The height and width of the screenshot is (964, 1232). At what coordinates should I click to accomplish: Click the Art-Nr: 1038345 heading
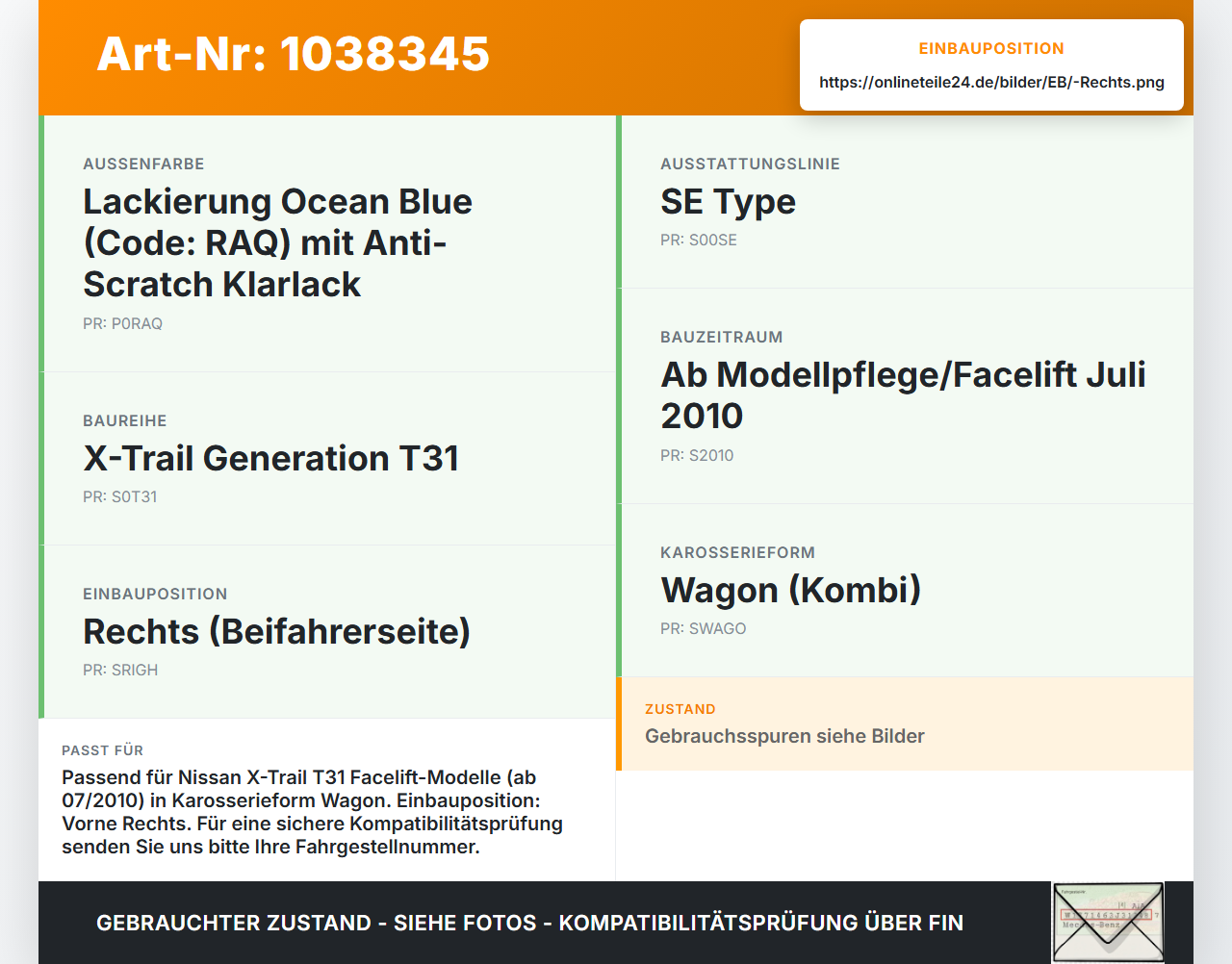(294, 54)
